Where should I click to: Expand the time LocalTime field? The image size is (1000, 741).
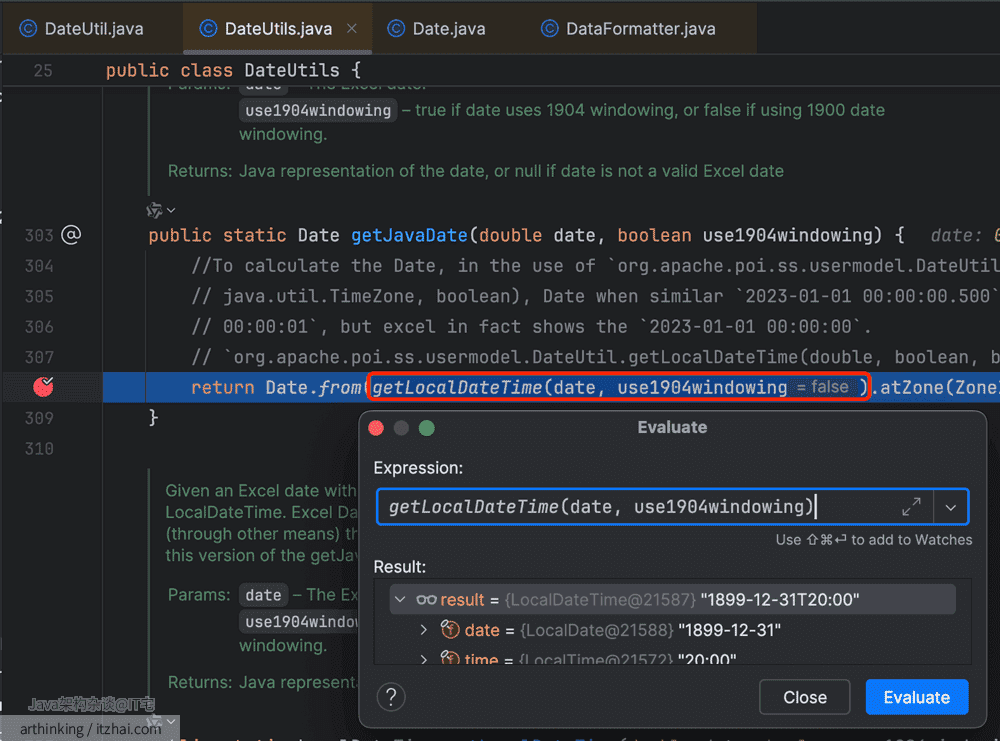point(423,658)
